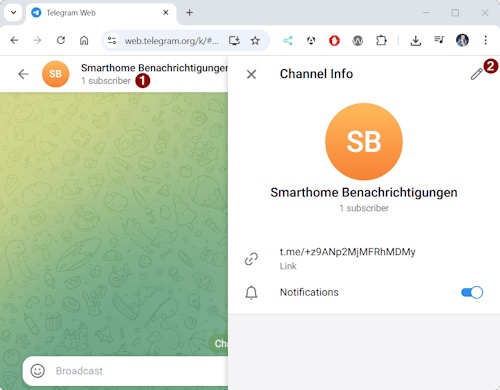Open the tab search dropdown chevron
The height and width of the screenshot is (390, 500).
pyautogui.click(x=13, y=13)
